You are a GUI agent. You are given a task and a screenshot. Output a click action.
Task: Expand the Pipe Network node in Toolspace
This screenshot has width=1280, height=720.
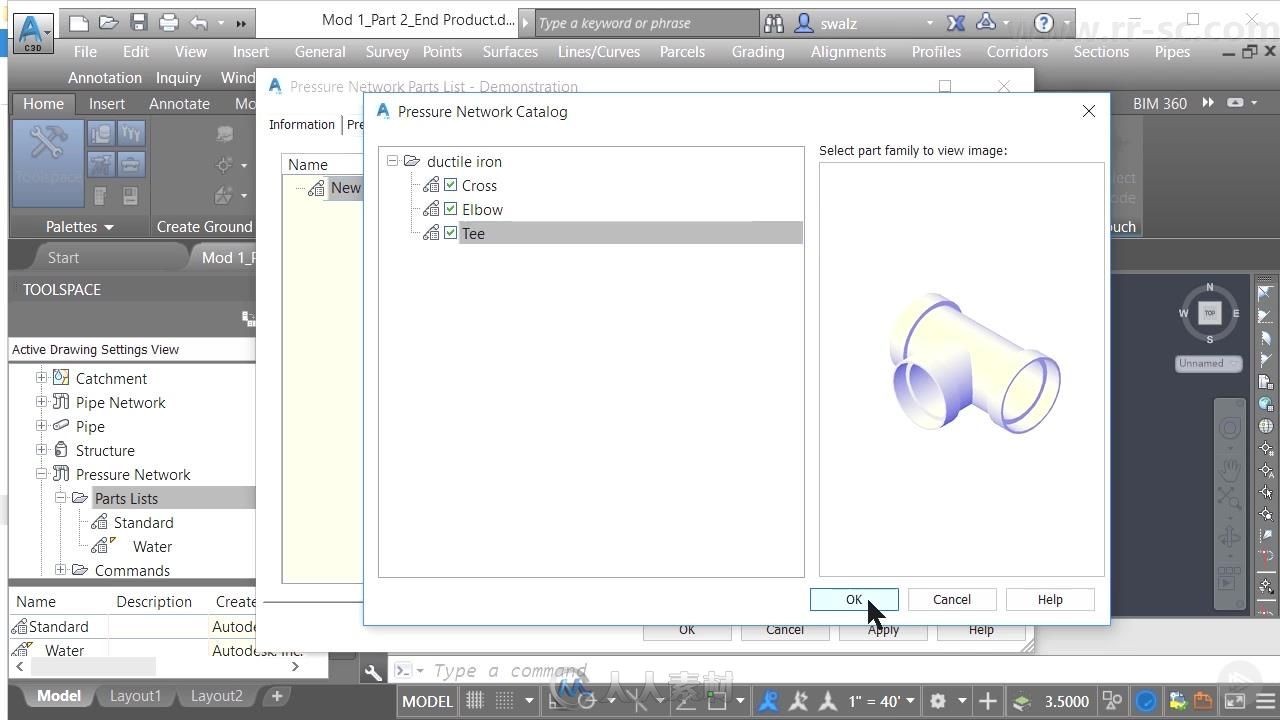click(x=41, y=402)
